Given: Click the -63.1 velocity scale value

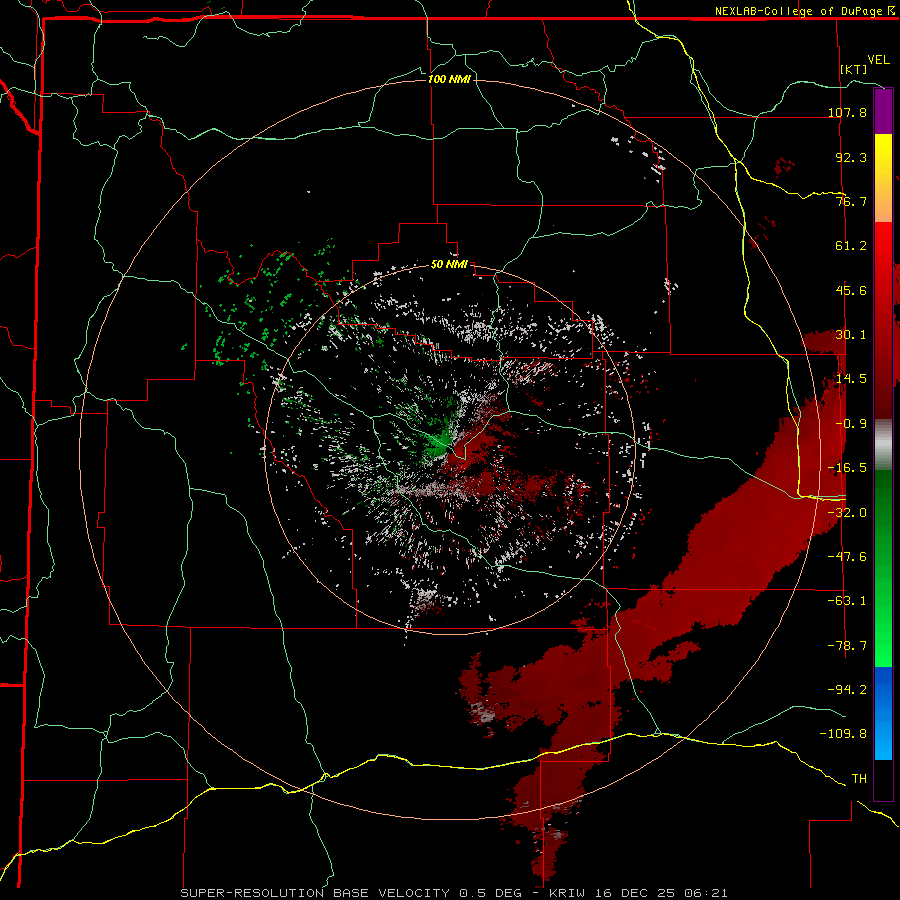Looking at the screenshot, I should [x=847, y=601].
